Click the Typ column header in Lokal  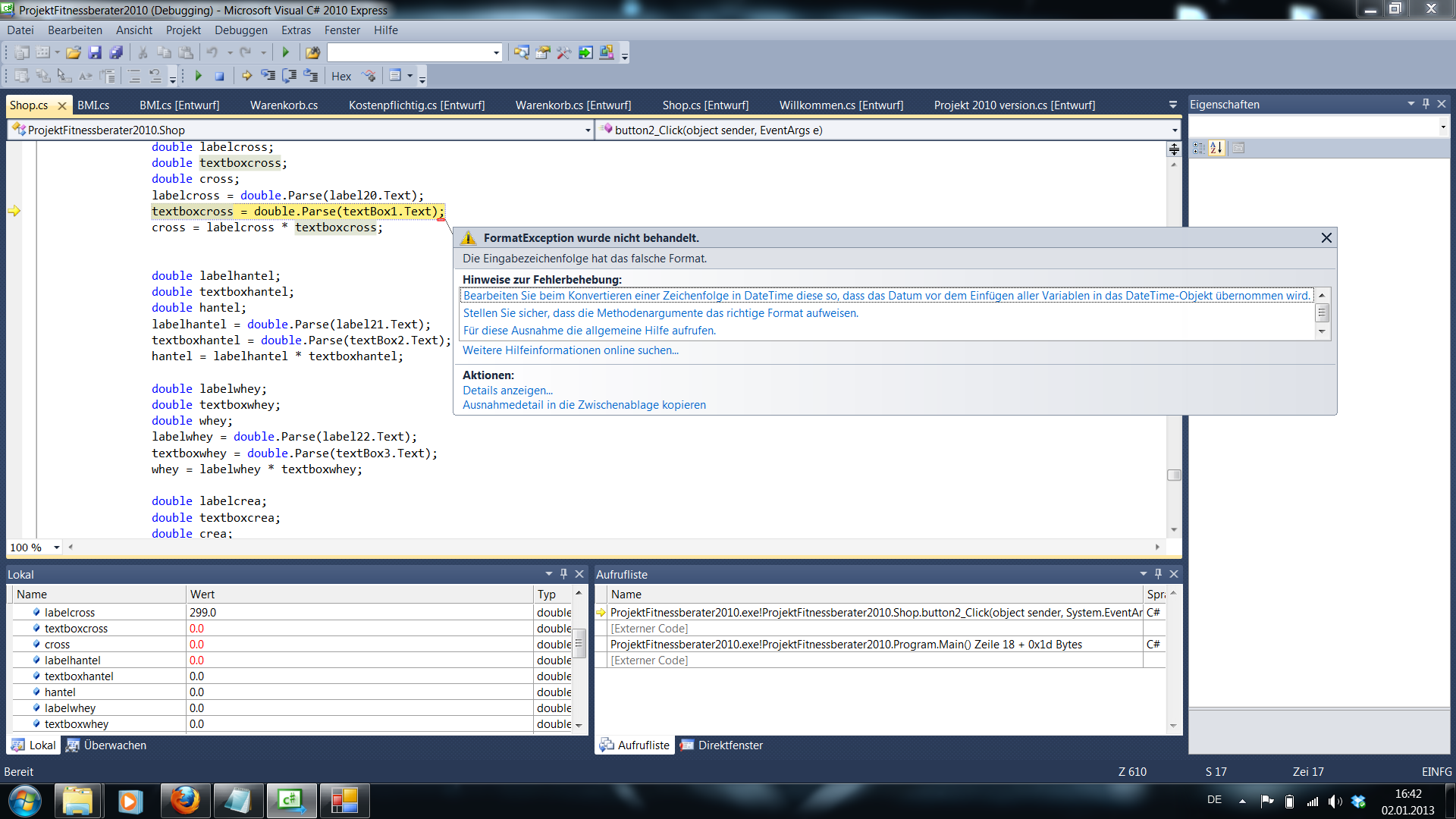click(x=552, y=595)
